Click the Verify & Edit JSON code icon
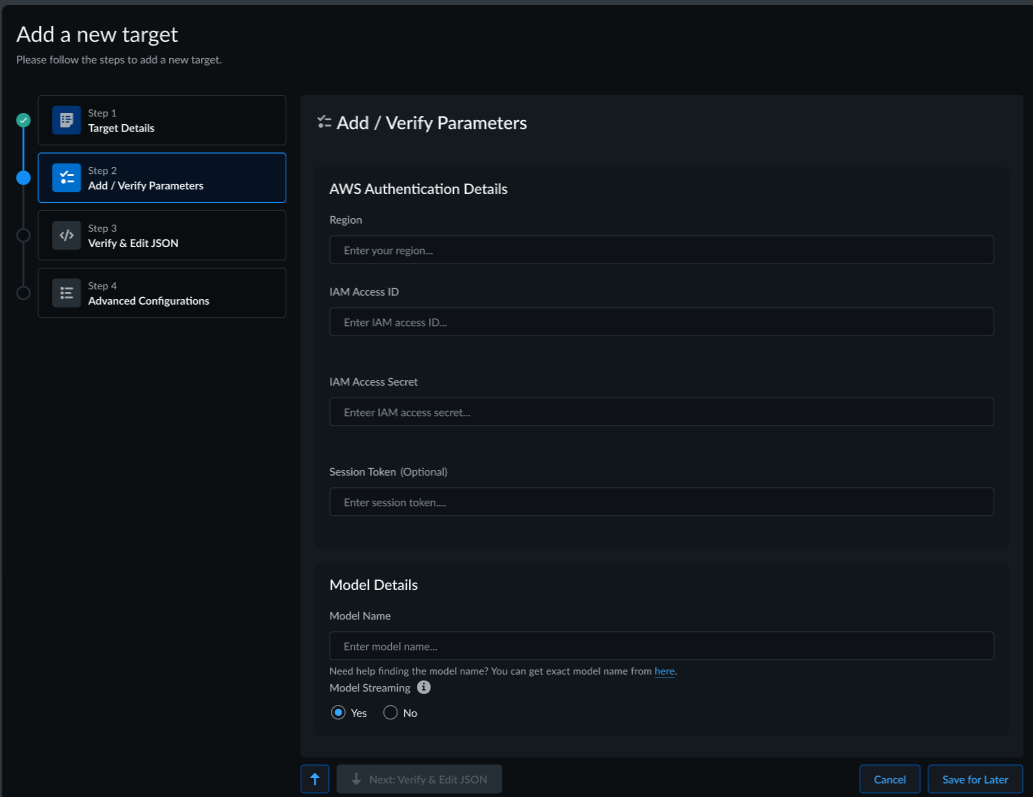The image size is (1033, 797). (x=66, y=235)
